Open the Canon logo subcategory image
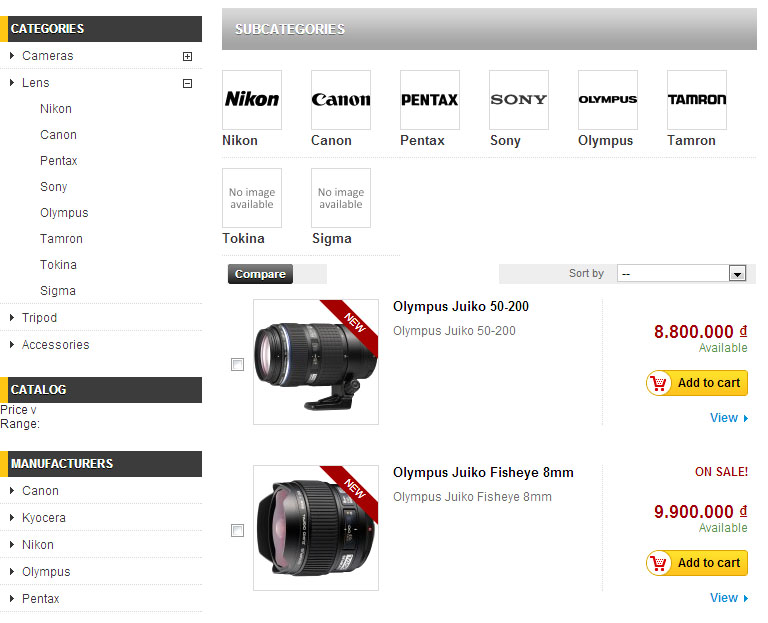 tap(341, 100)
